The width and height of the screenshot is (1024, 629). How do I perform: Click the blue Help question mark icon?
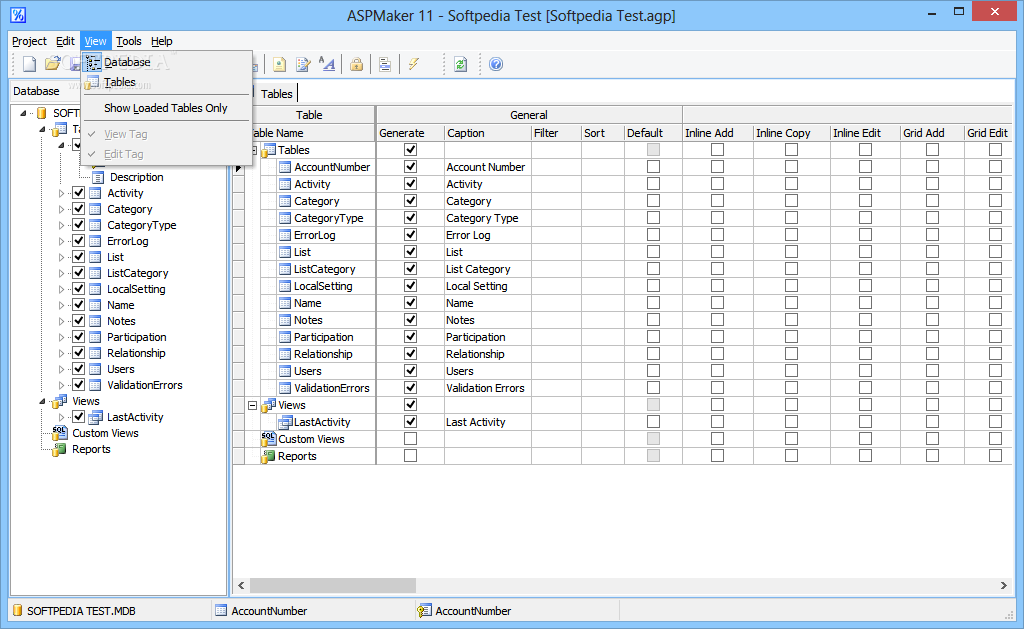pos(496,64)
